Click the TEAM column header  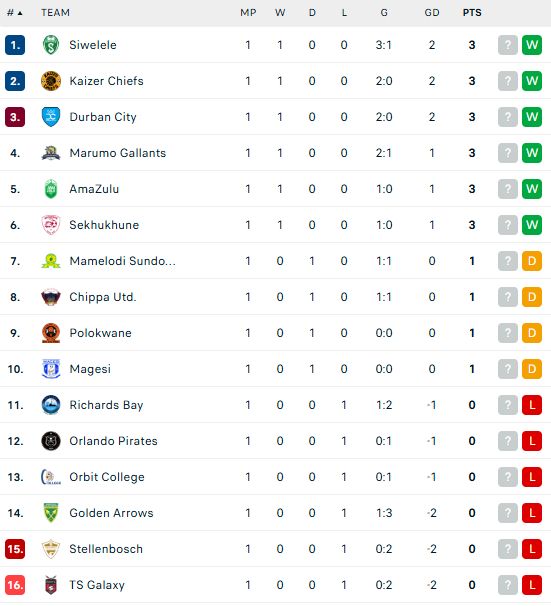coord(56,13)
